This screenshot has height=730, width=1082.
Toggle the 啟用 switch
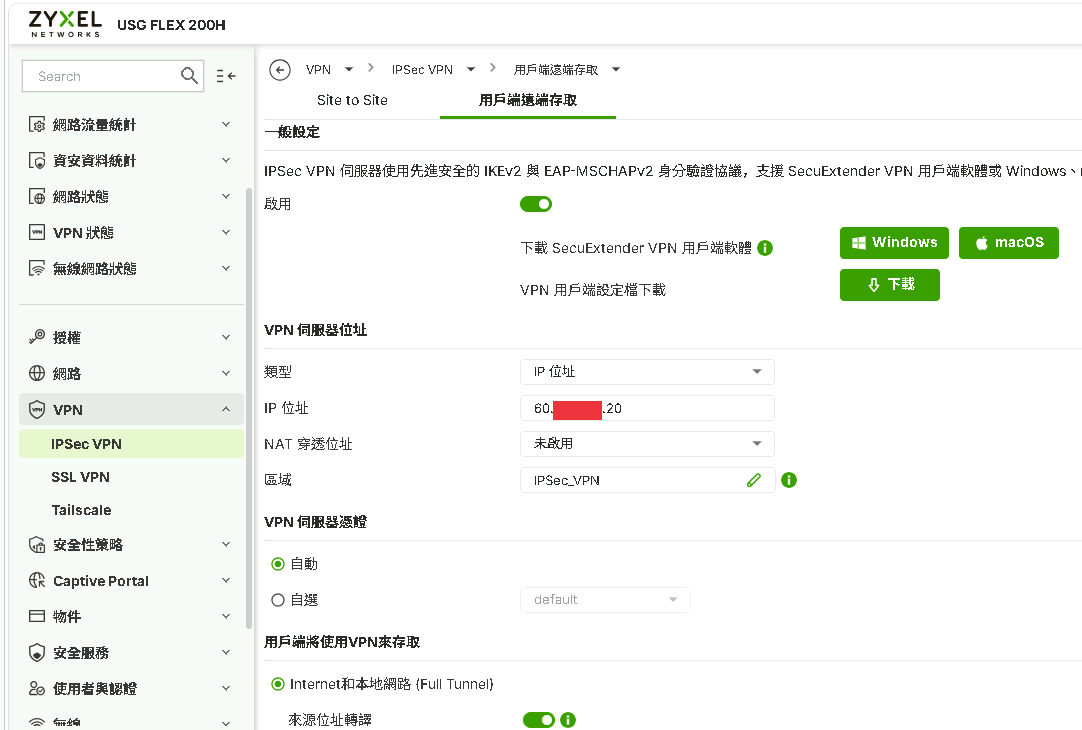[x=536, y=204]
